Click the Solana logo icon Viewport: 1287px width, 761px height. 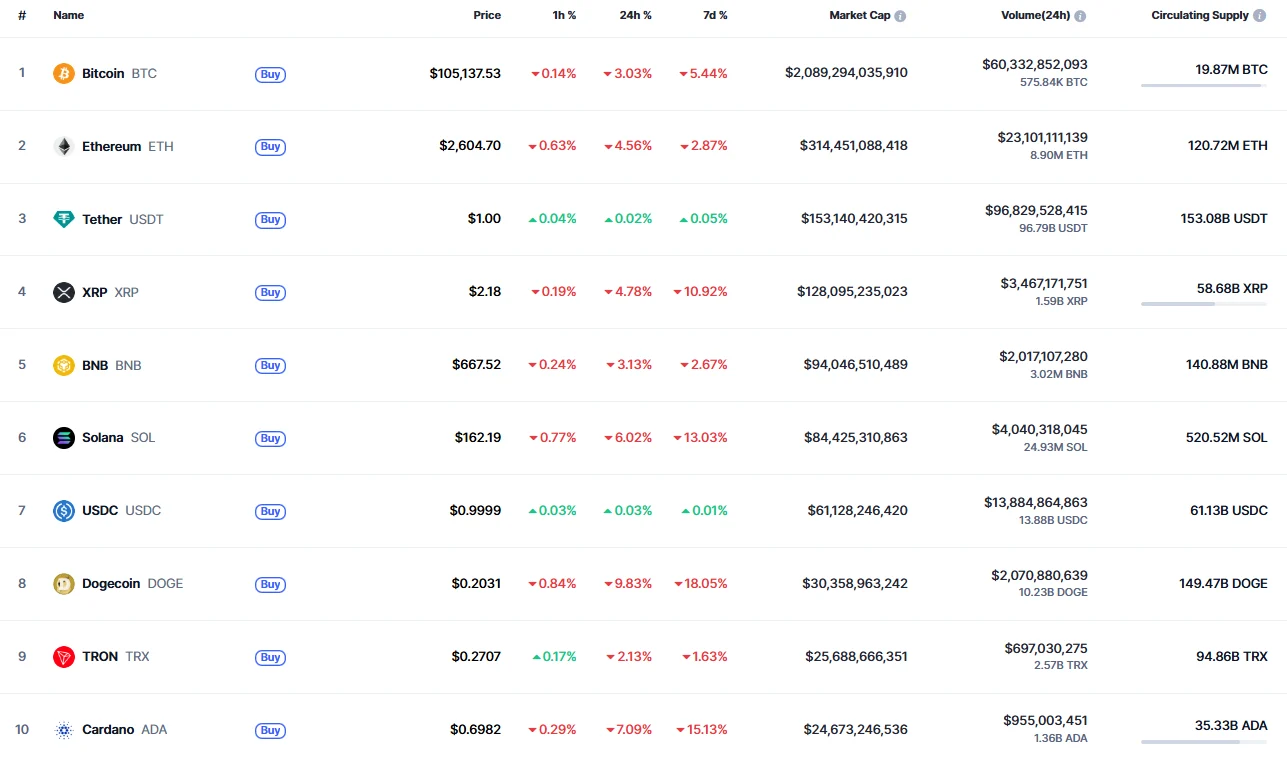click(x=64, y=438)
